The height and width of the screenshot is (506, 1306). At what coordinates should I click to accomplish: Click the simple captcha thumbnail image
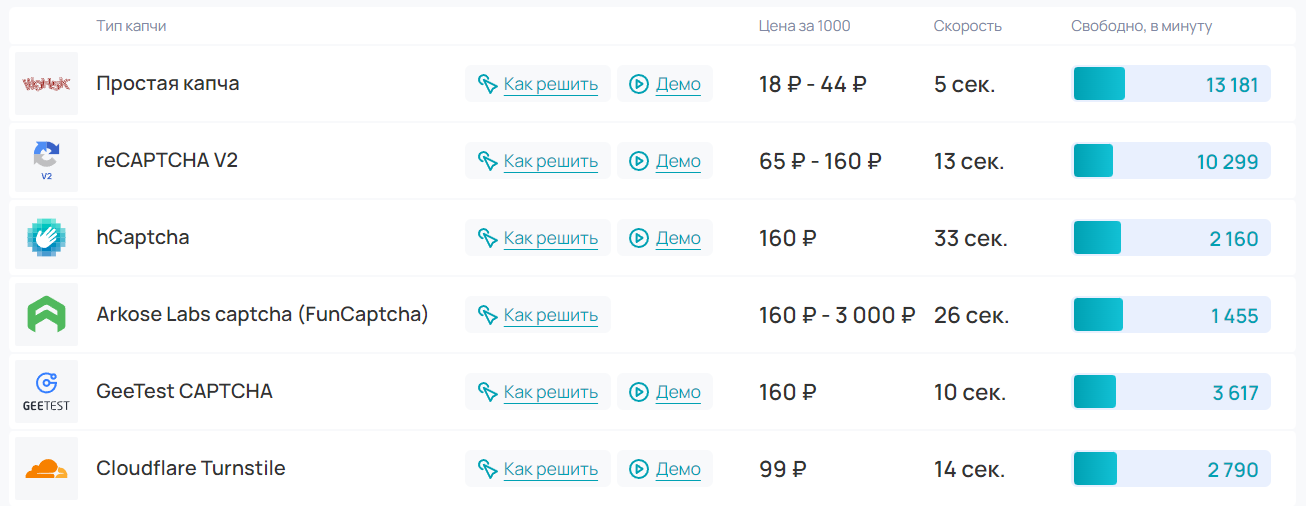click(46, 83)
